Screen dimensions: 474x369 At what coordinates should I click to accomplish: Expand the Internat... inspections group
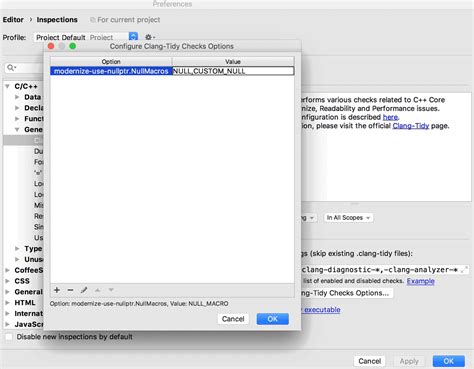coord(7,313)
